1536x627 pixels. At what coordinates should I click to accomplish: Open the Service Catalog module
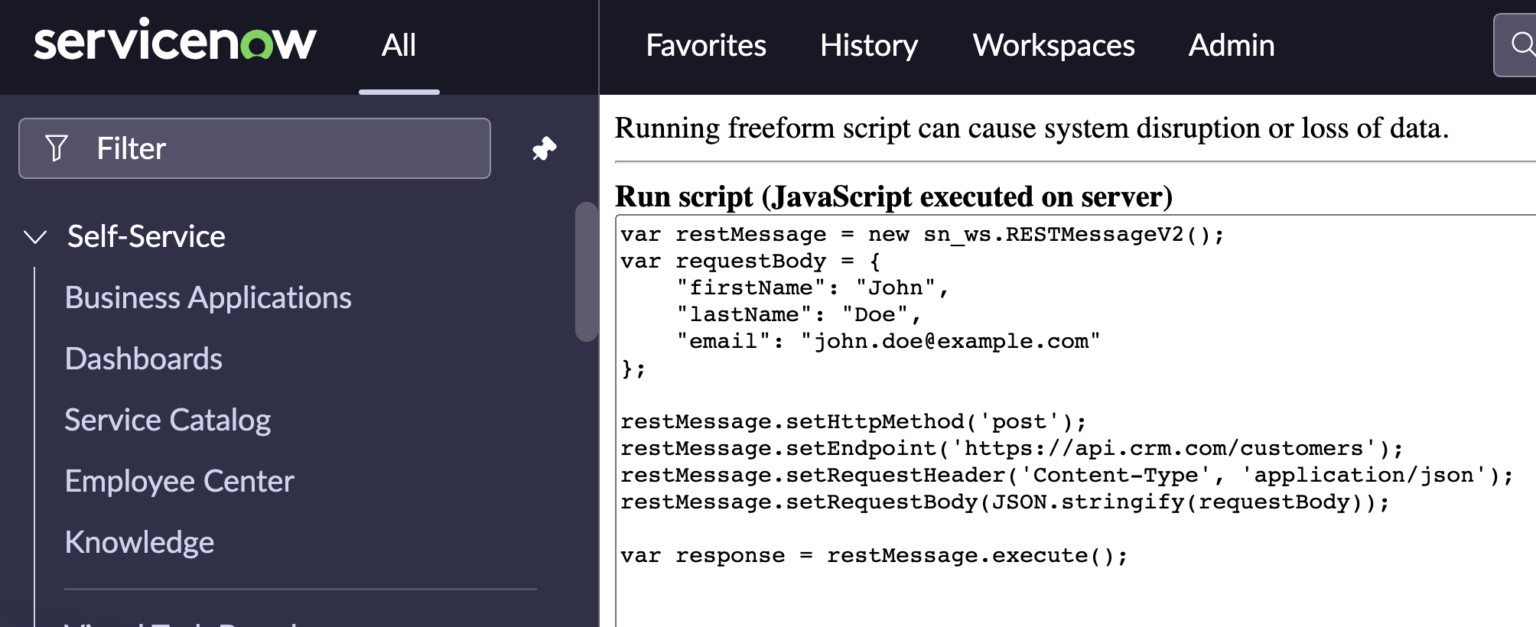pos(167,419)
